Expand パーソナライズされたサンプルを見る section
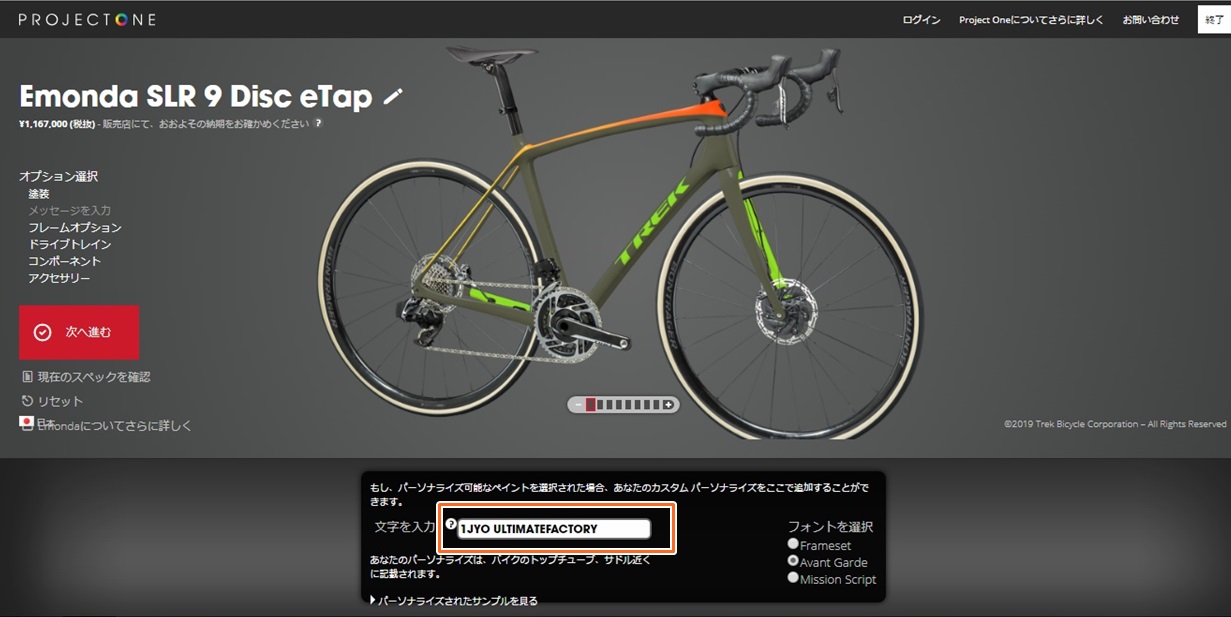The height and width of the screenshot is (617, 1231). tap(454, 601)
